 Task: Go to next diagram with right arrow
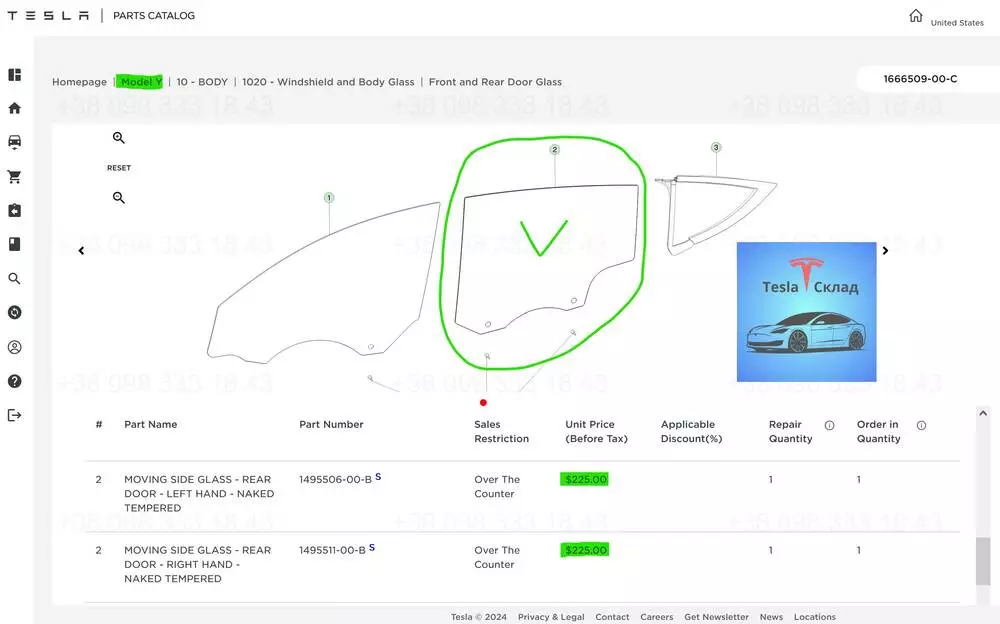click(x=885, y=251)
